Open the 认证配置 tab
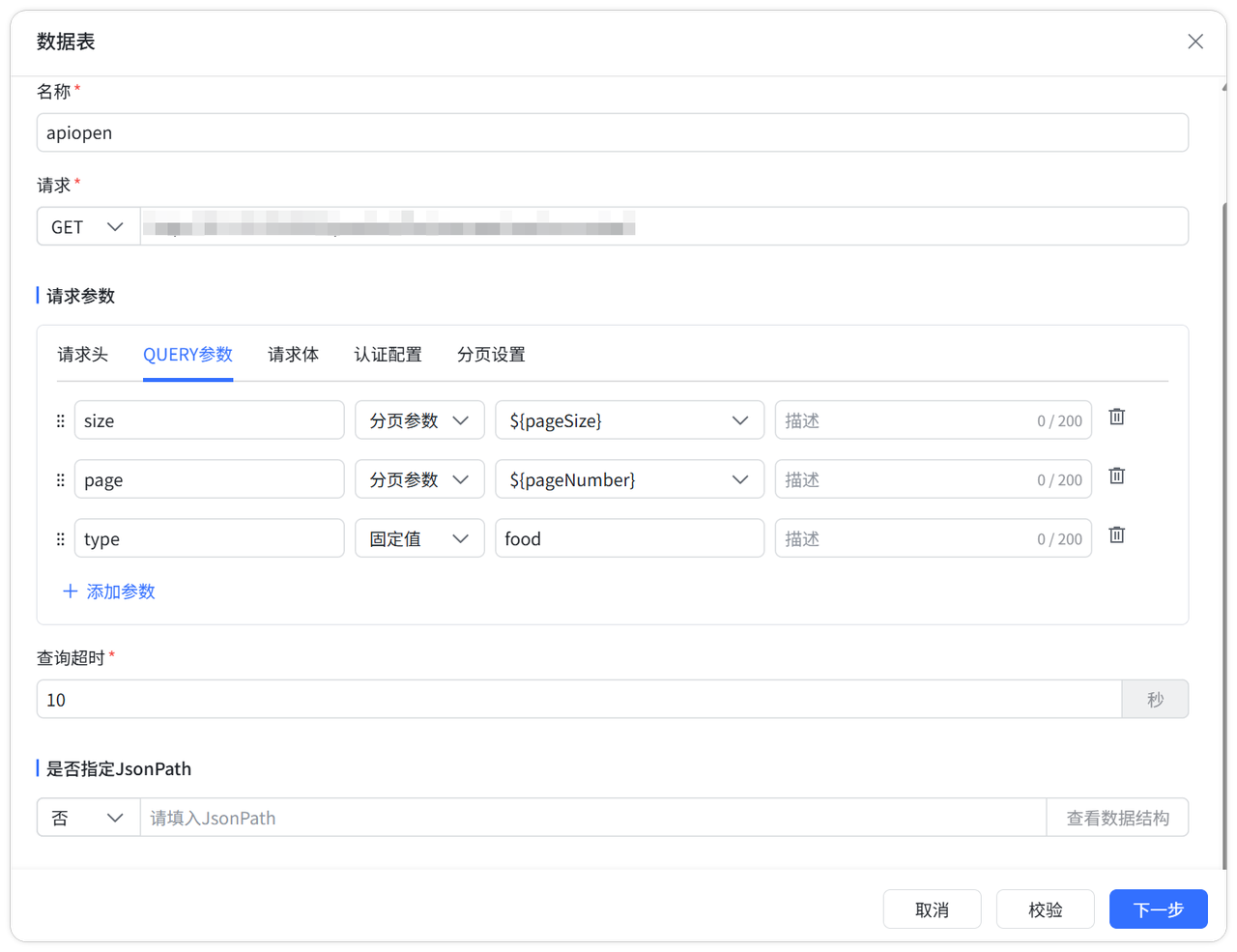The width and height of the screenshot is (1237, 952). [388, 355]
